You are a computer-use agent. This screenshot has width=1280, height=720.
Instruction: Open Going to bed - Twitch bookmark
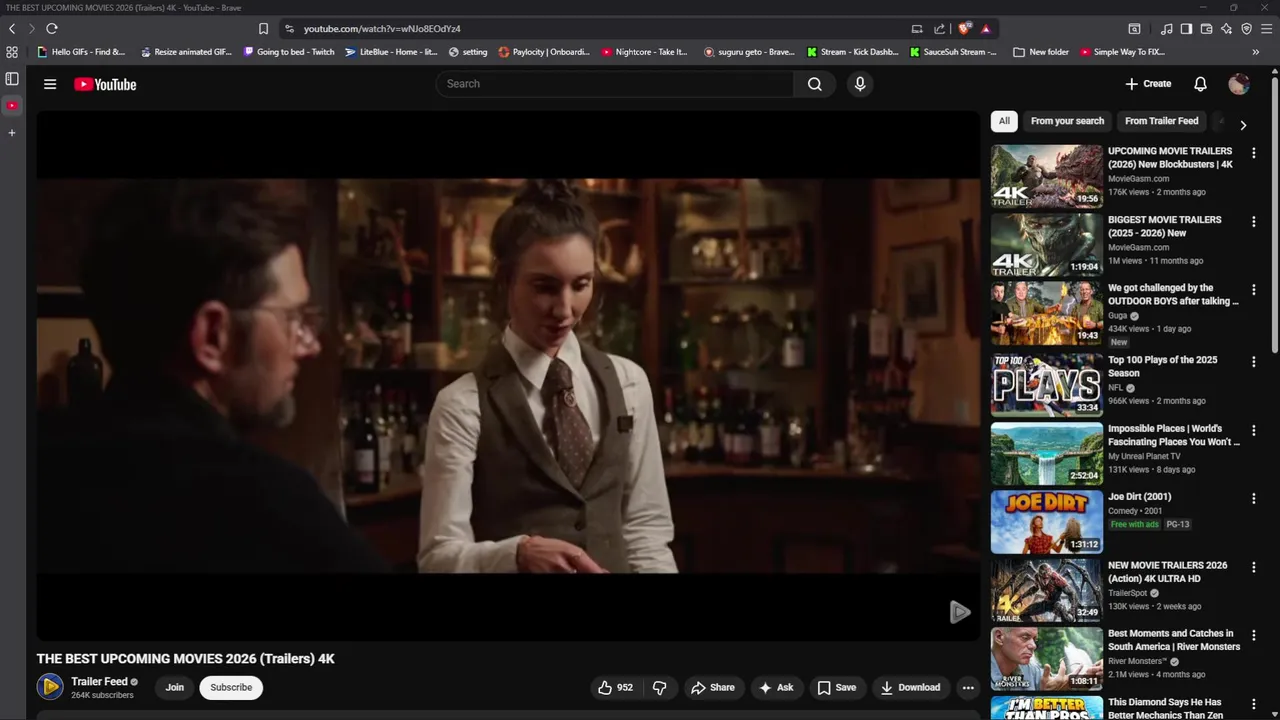(289, 52)
